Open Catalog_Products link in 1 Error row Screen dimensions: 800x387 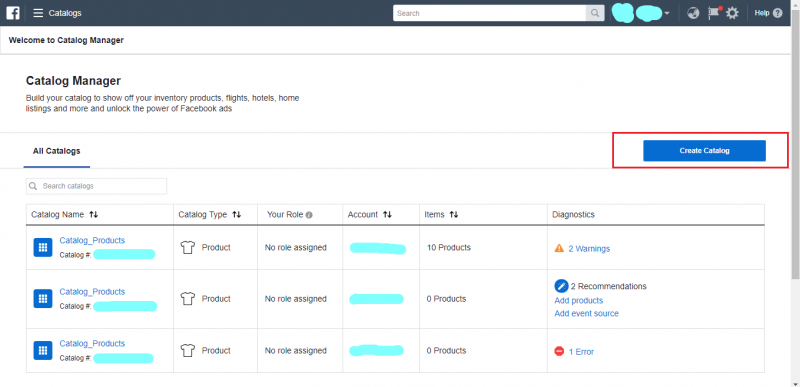[92, 343]
